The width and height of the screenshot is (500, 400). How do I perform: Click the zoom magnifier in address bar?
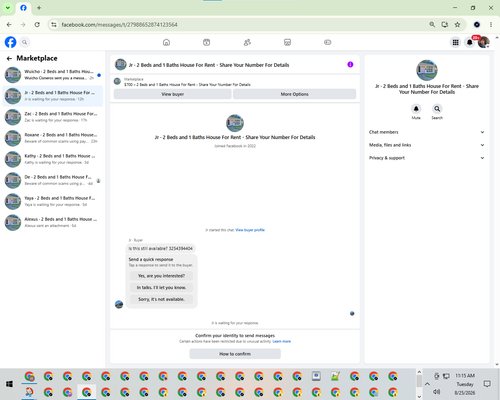pos(432,25)
